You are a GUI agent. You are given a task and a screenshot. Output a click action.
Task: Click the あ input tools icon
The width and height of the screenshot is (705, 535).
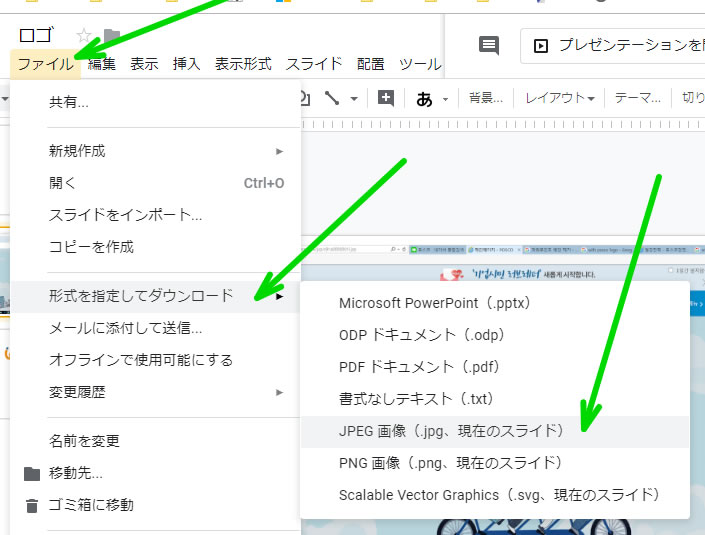[x=424, y=98]
